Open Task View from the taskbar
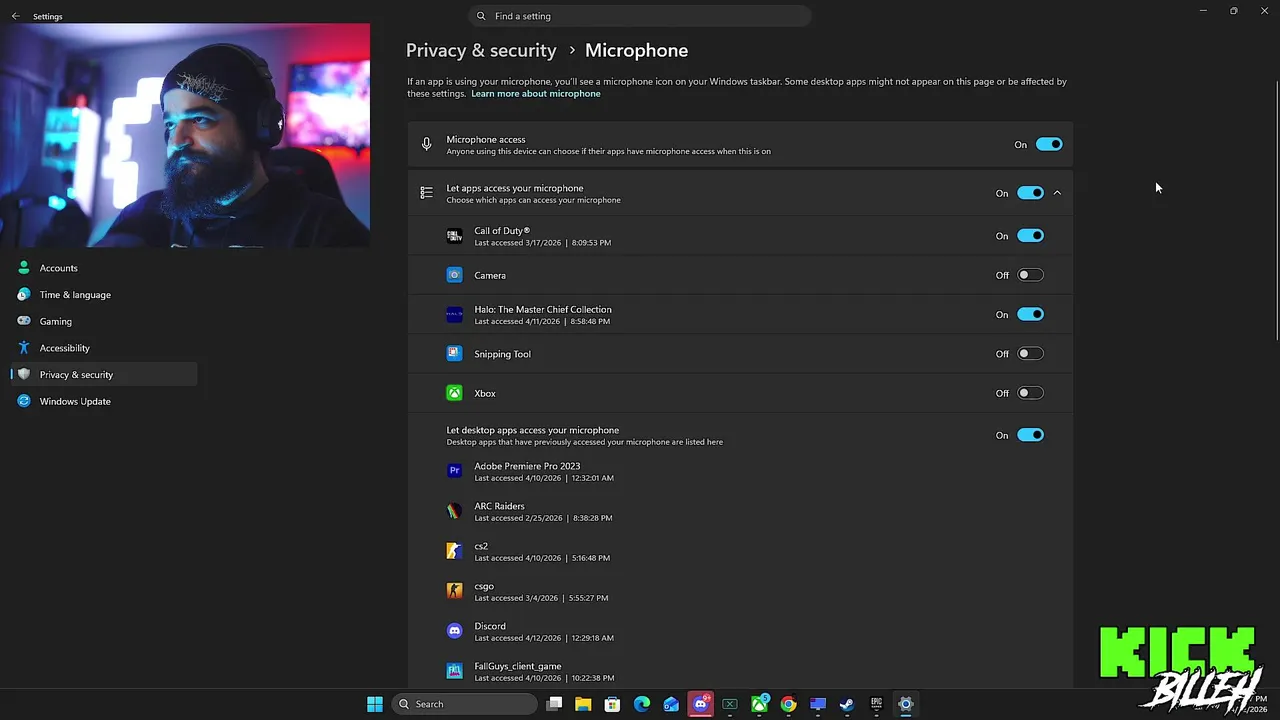This screenshot has height=720, width=1280. click(554, 704)
